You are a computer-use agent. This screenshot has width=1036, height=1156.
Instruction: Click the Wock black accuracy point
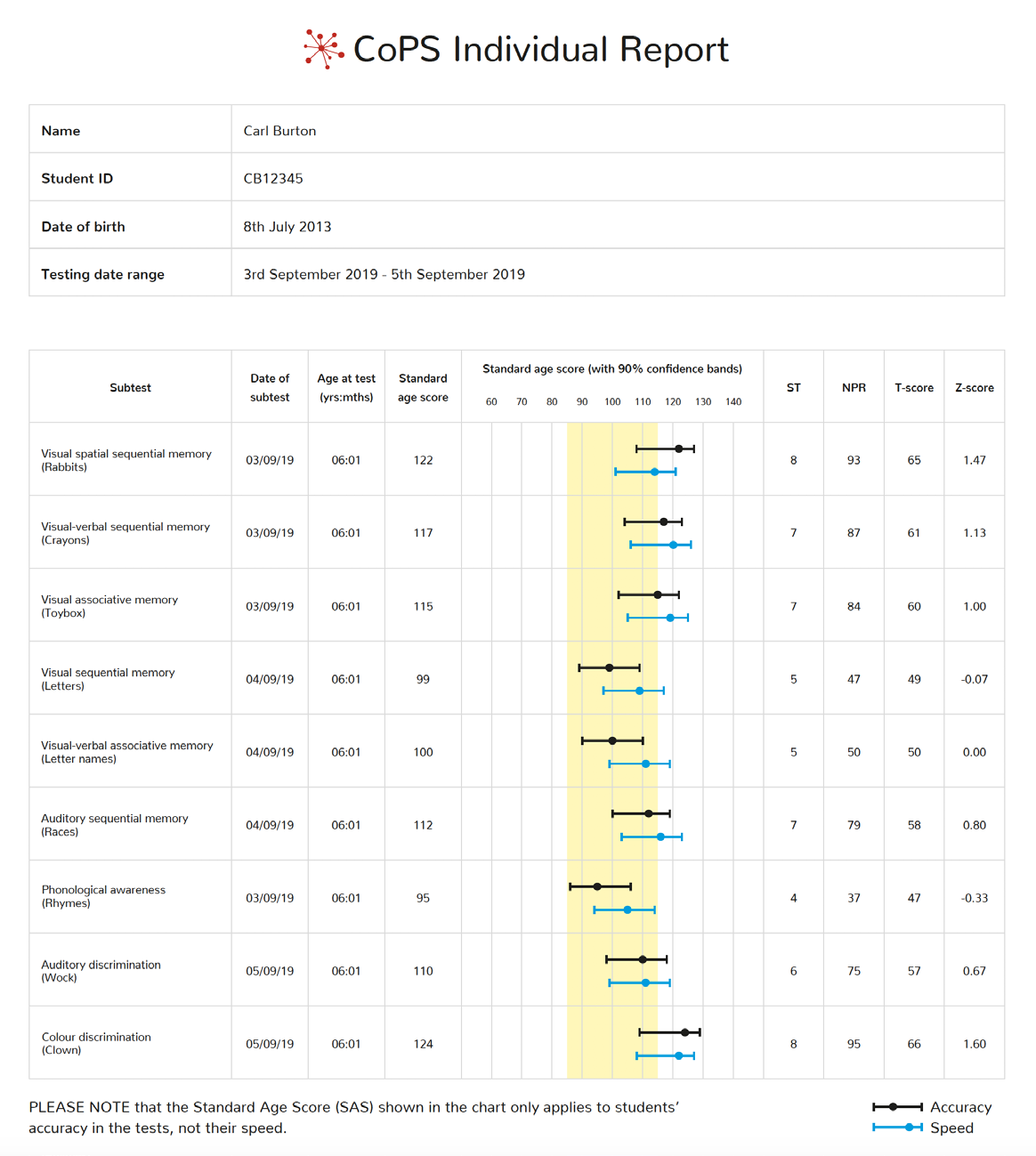coord(643,959)
